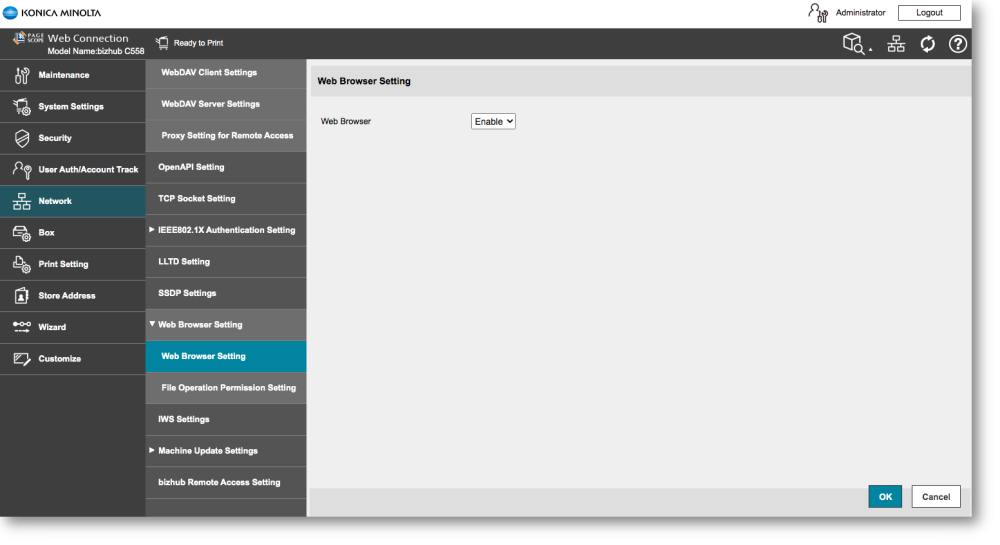Open User Auth/Account Track menu
Viewport: 1000px width, 545px height.
coord(73,170)
